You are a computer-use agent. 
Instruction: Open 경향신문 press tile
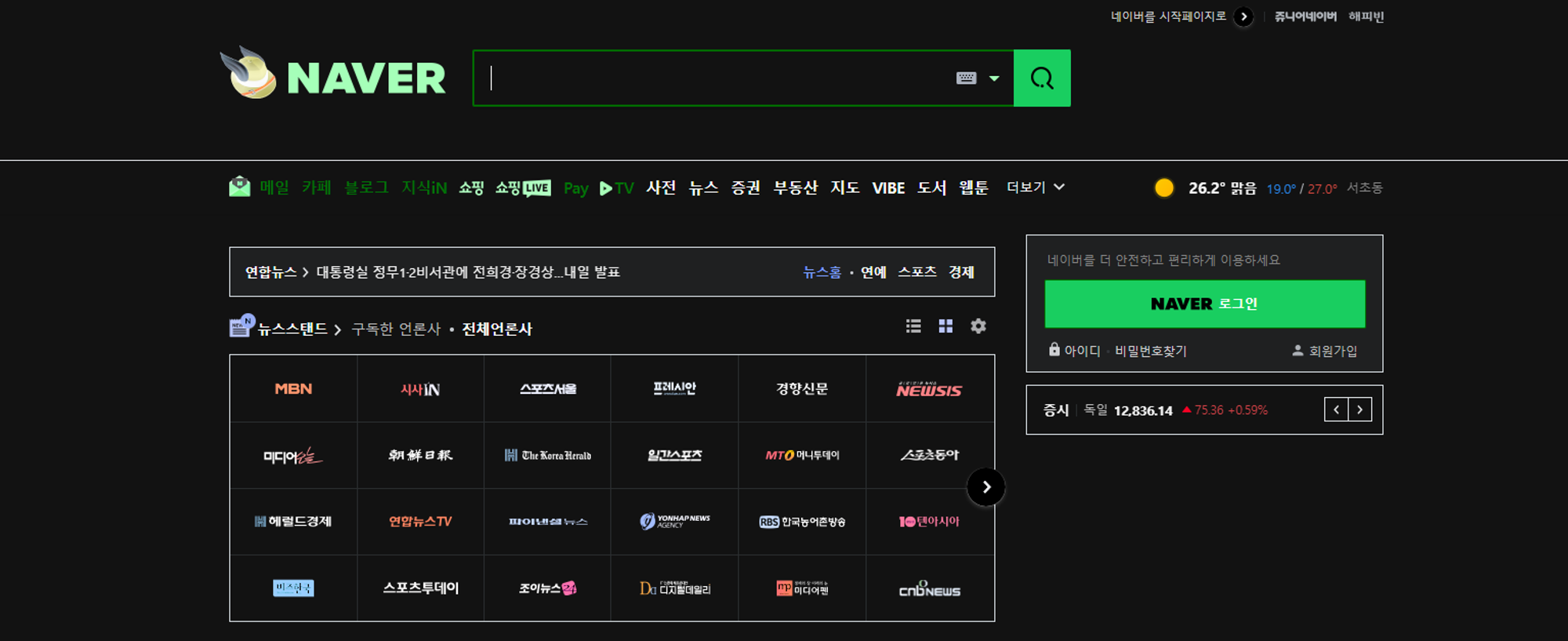pyautogui.click(x=802, y=388)
